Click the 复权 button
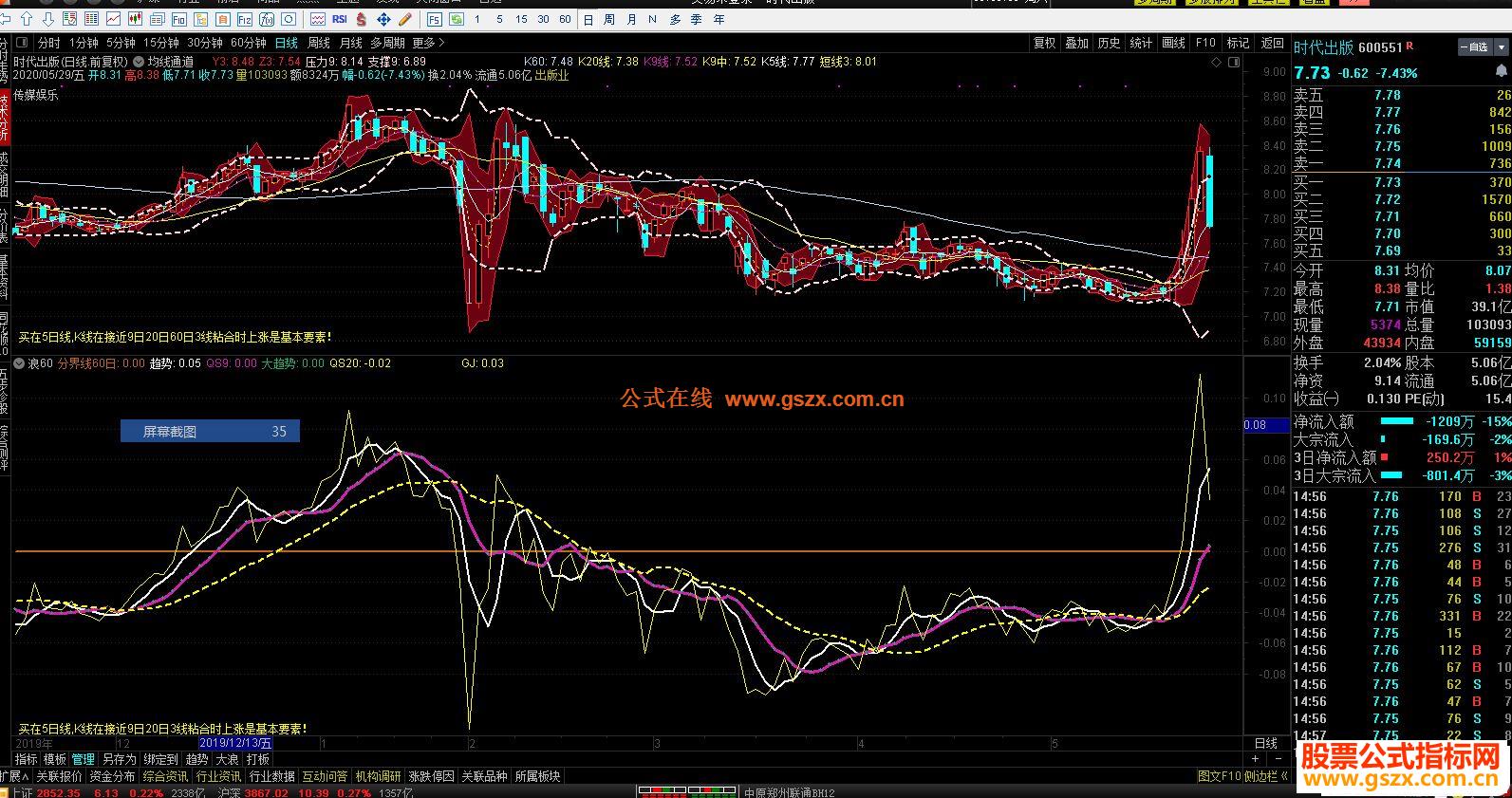 (1044, 43)
